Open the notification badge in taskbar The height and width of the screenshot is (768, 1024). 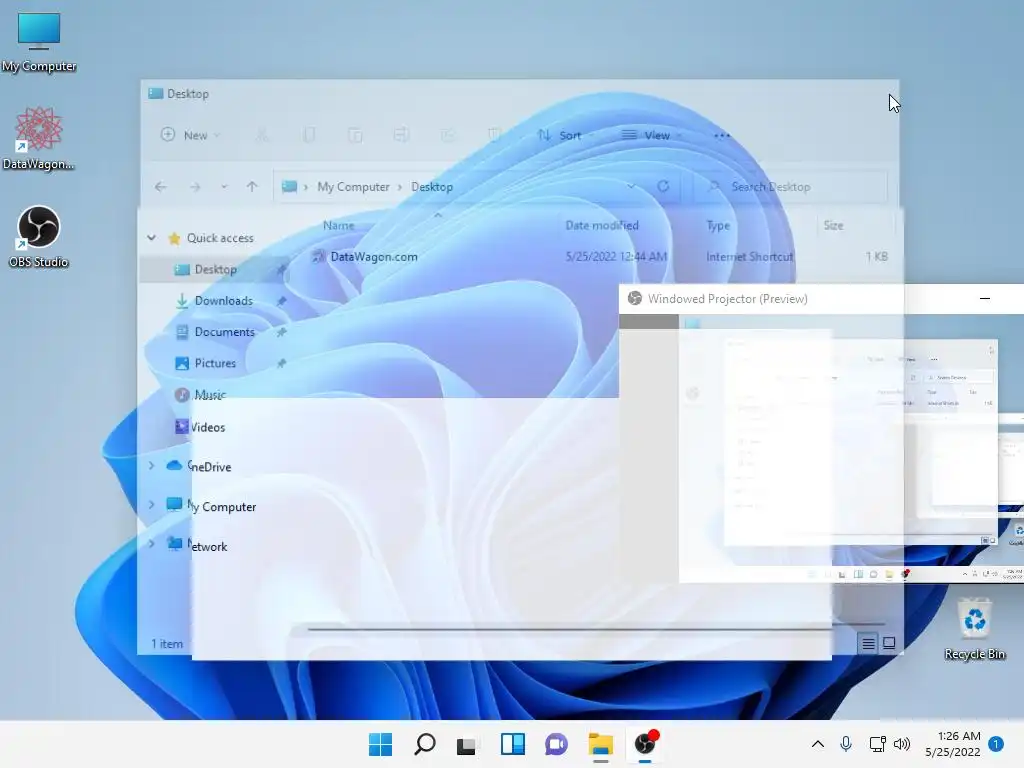pos(996,744)
